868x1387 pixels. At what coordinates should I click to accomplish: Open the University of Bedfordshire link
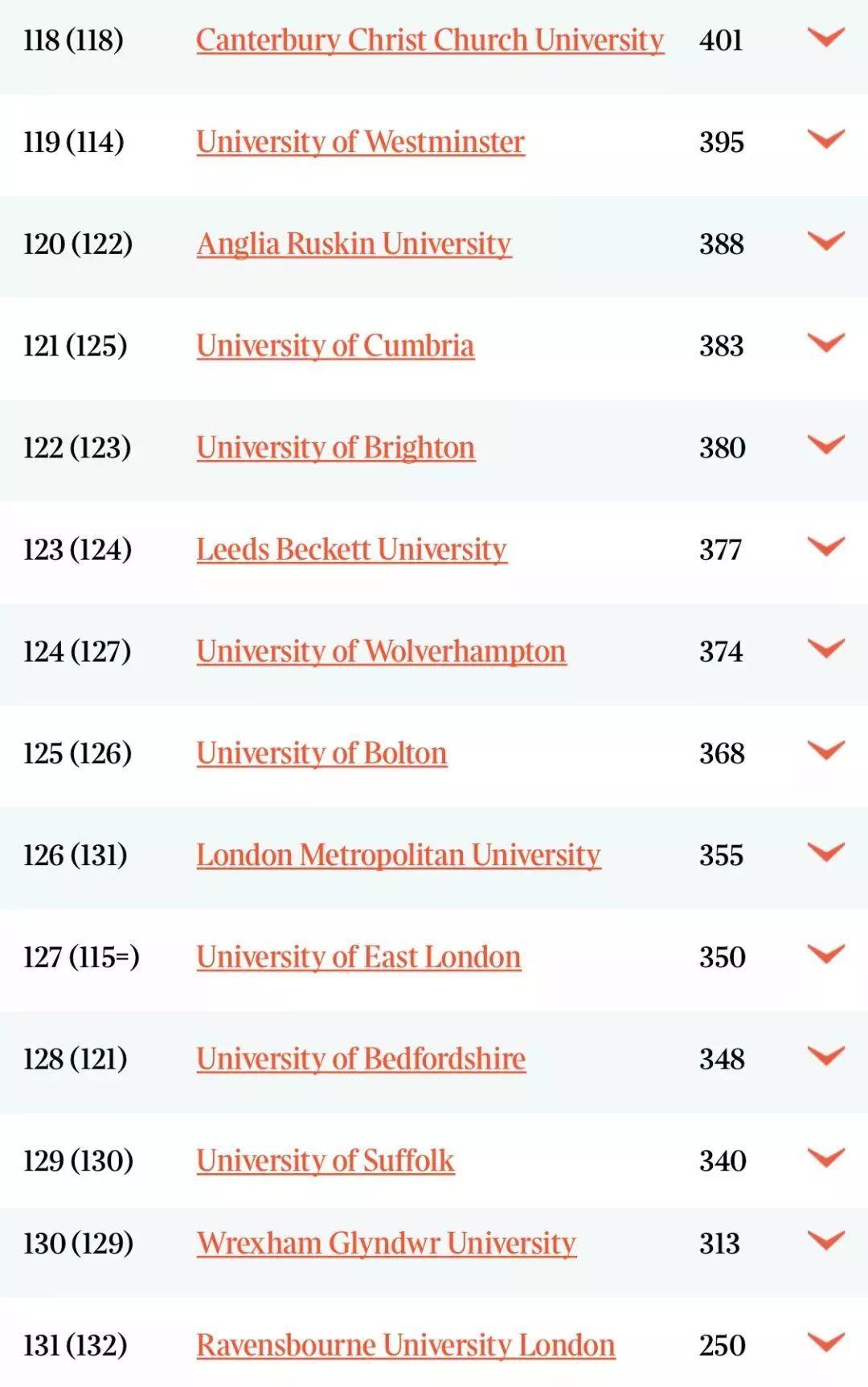[361, 1059]
